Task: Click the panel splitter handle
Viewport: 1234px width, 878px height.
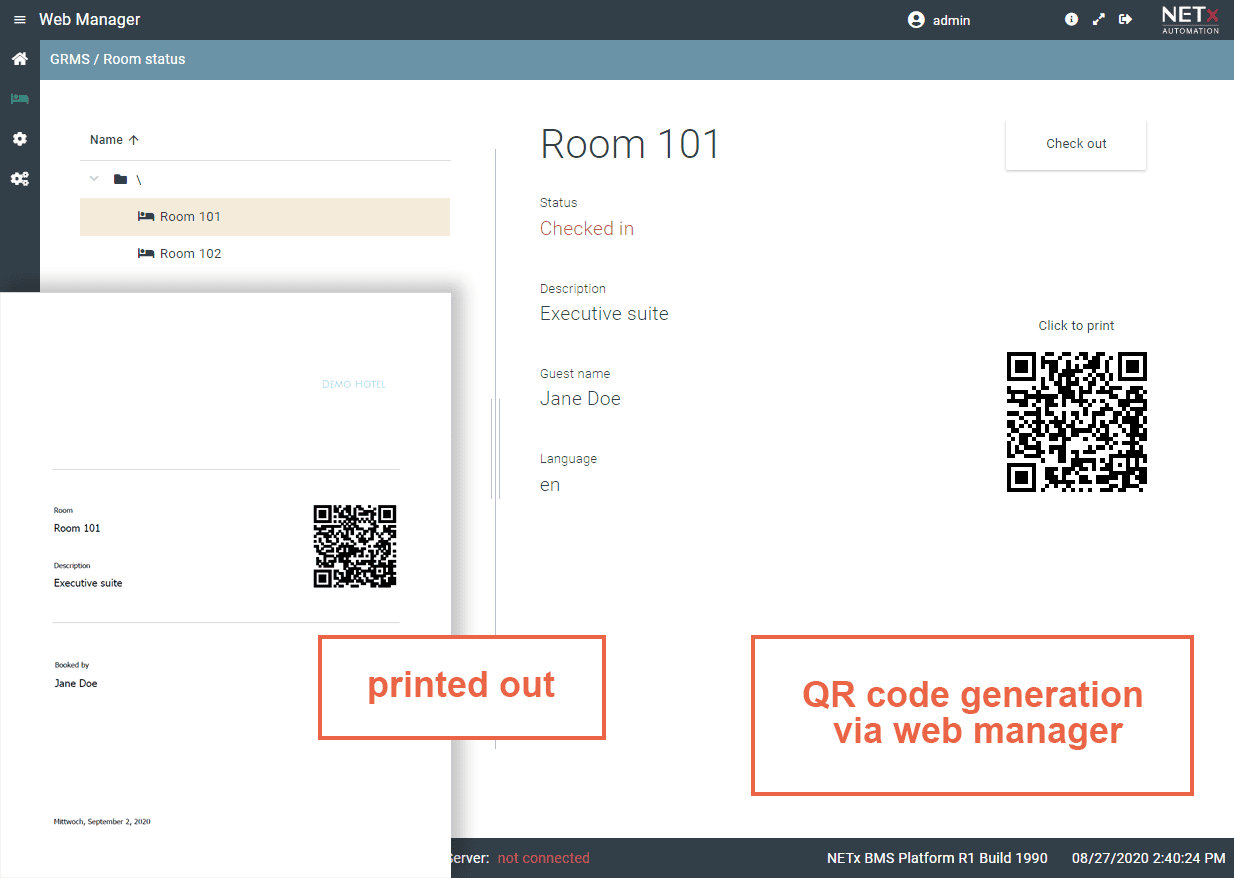Action: [x=495, y=449]
